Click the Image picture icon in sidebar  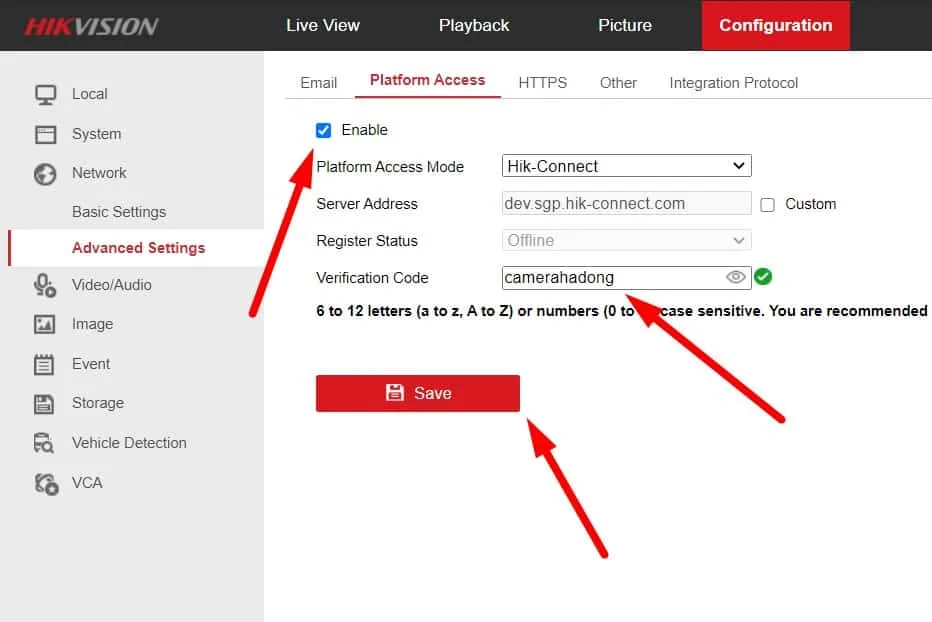(x=45, y=325)
